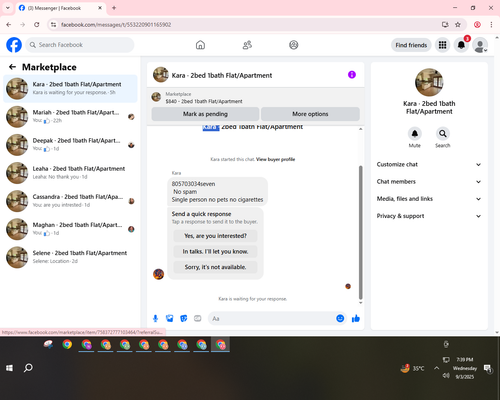
Task: Expand Chat members section
Action: [x=429, y=182]
